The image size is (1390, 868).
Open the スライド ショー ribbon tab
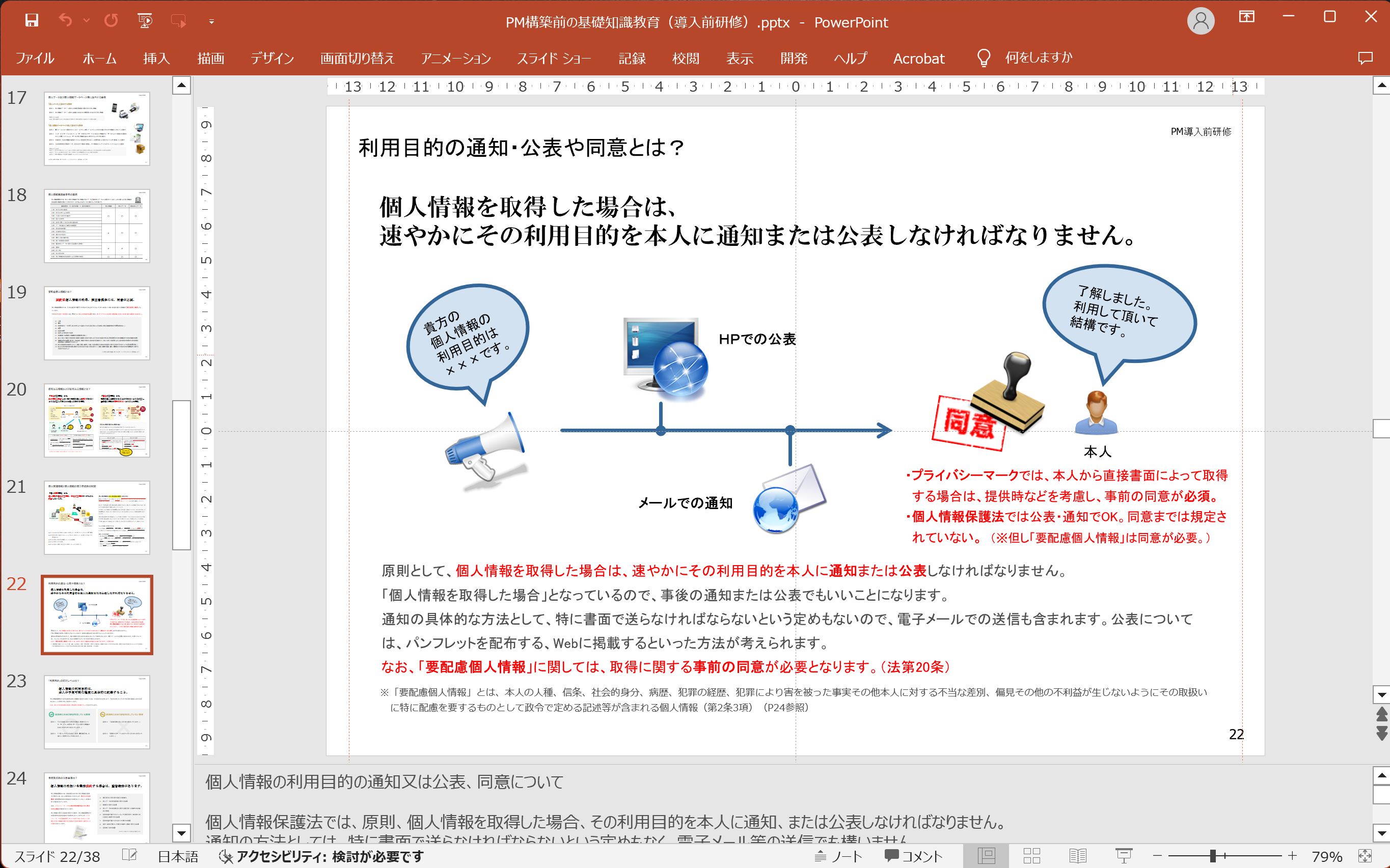[x=554, y=58]
